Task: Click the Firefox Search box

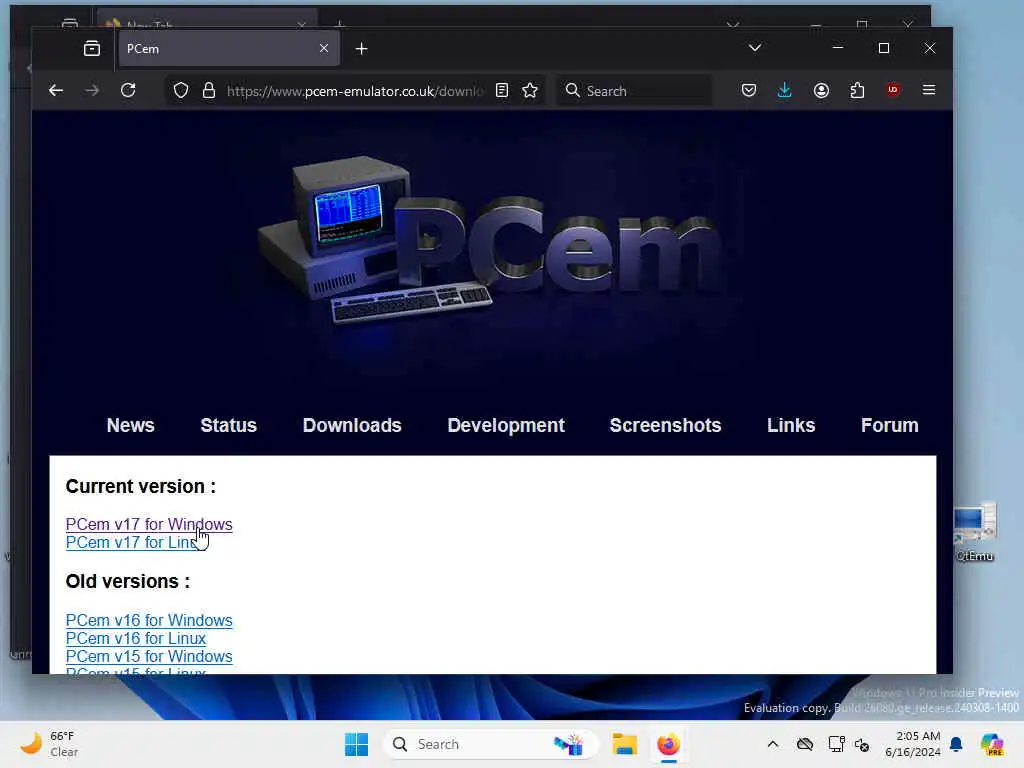Action: 635,91
